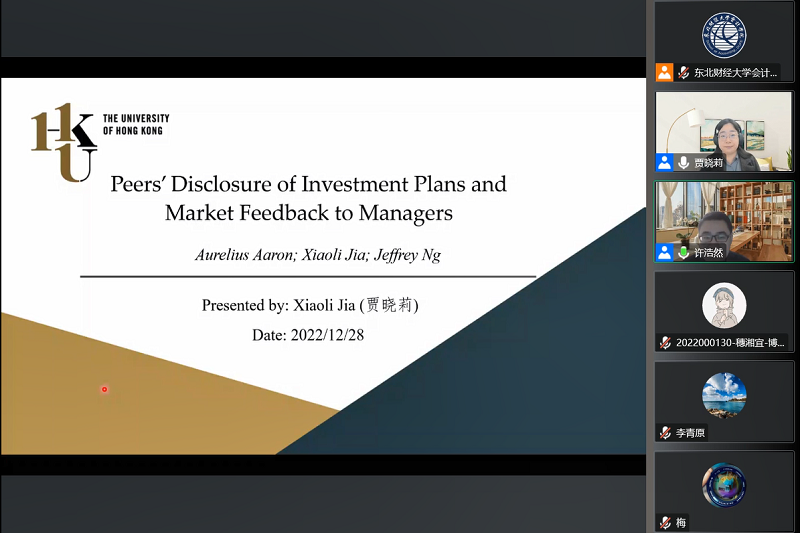This screenshot has width=800, height=533.
Task: Click the blue person icon beside 许浩然
Action: point(664,252)
